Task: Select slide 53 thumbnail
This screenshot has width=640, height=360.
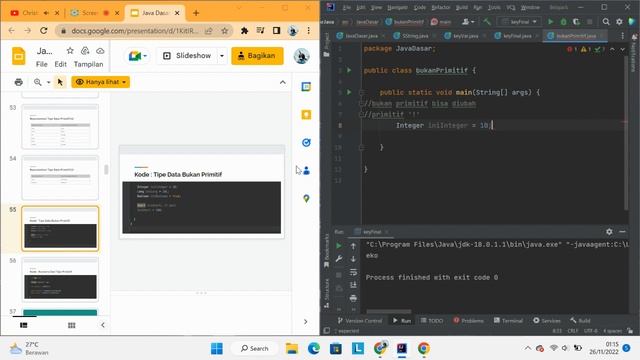Action: (60, 127)
